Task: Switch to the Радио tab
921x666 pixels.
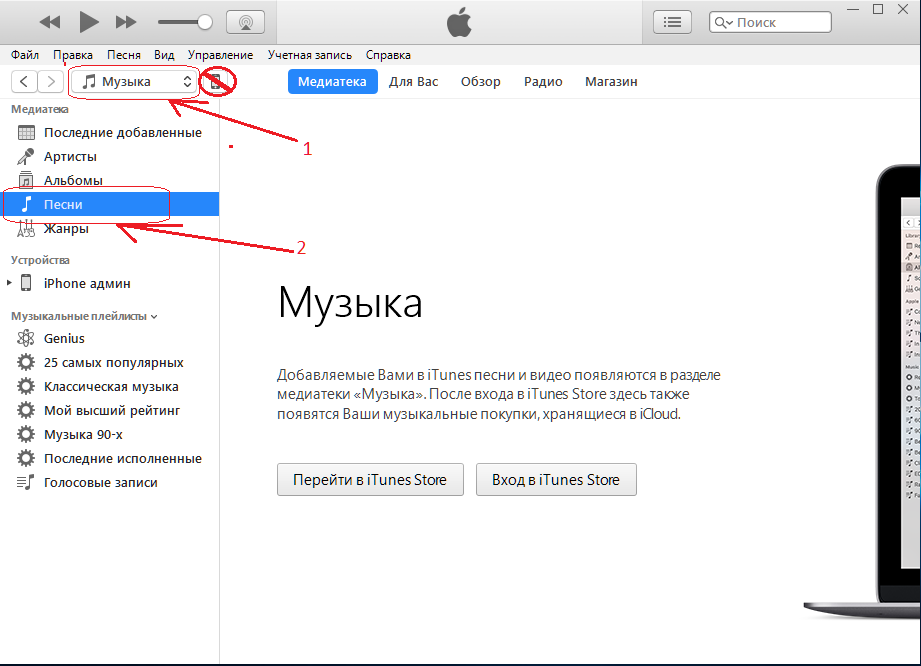Action: pos(543,82)
